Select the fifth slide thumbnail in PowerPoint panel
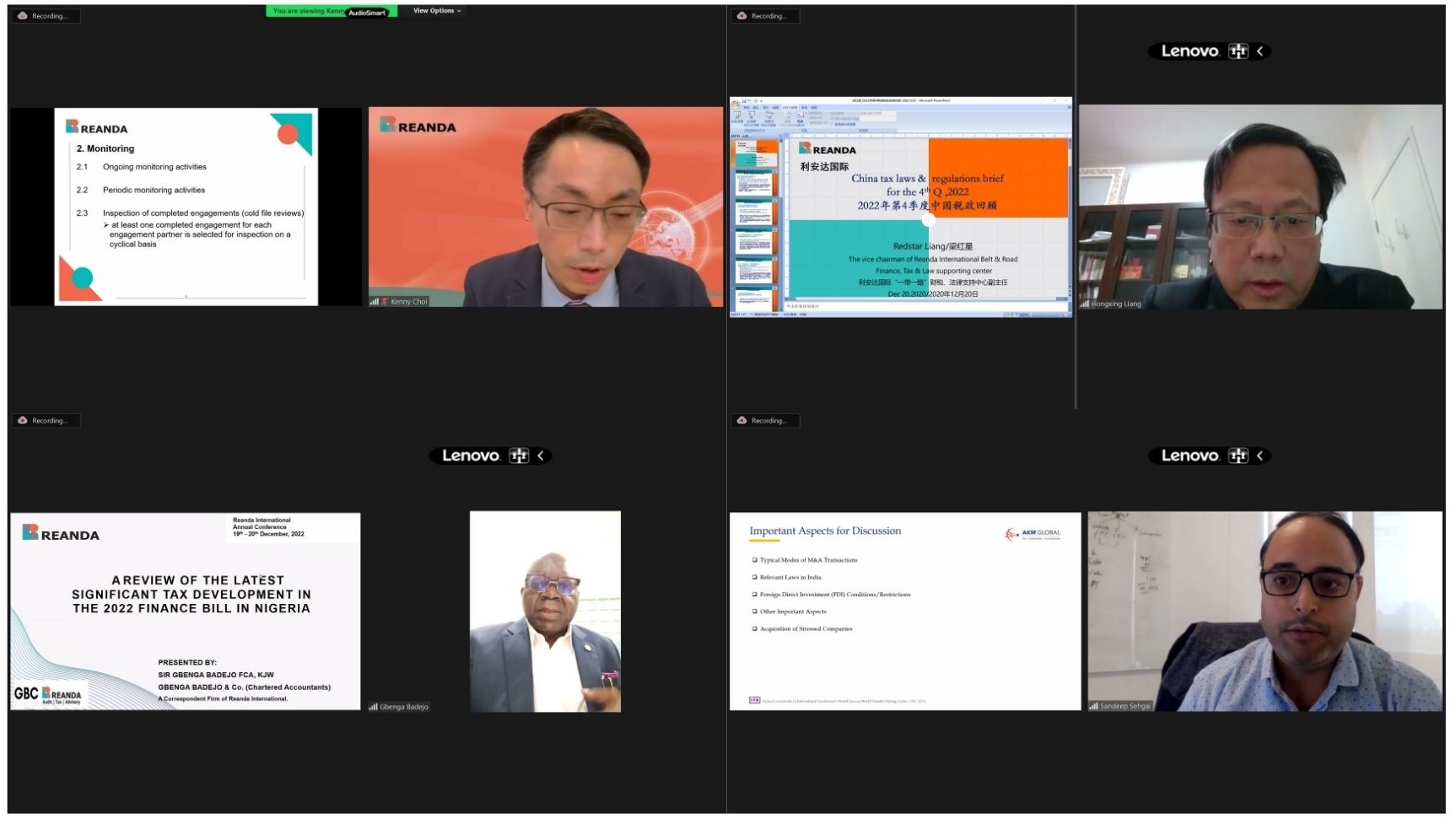Screen dimensions: 1456x819 [757, 272]
